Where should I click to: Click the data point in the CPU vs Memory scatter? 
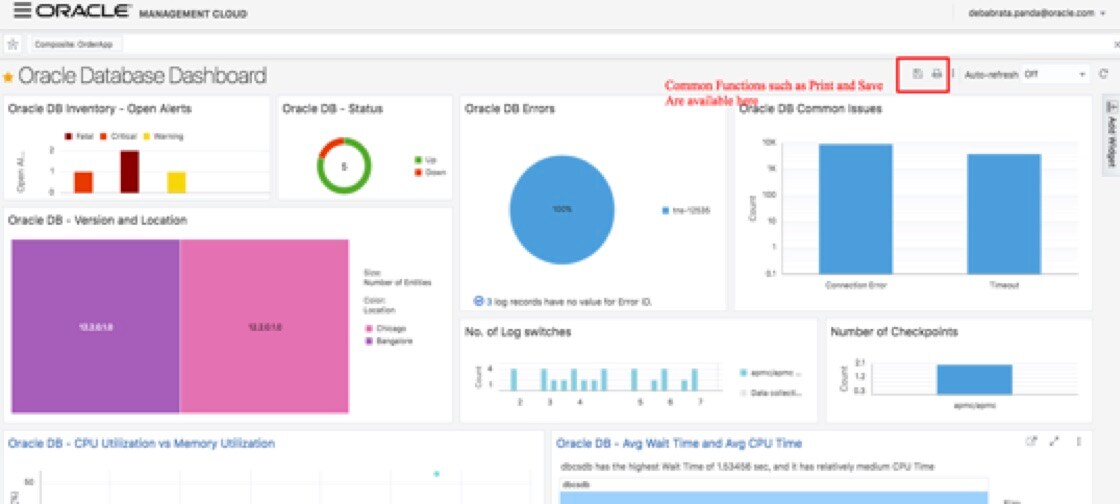[436, 474]
